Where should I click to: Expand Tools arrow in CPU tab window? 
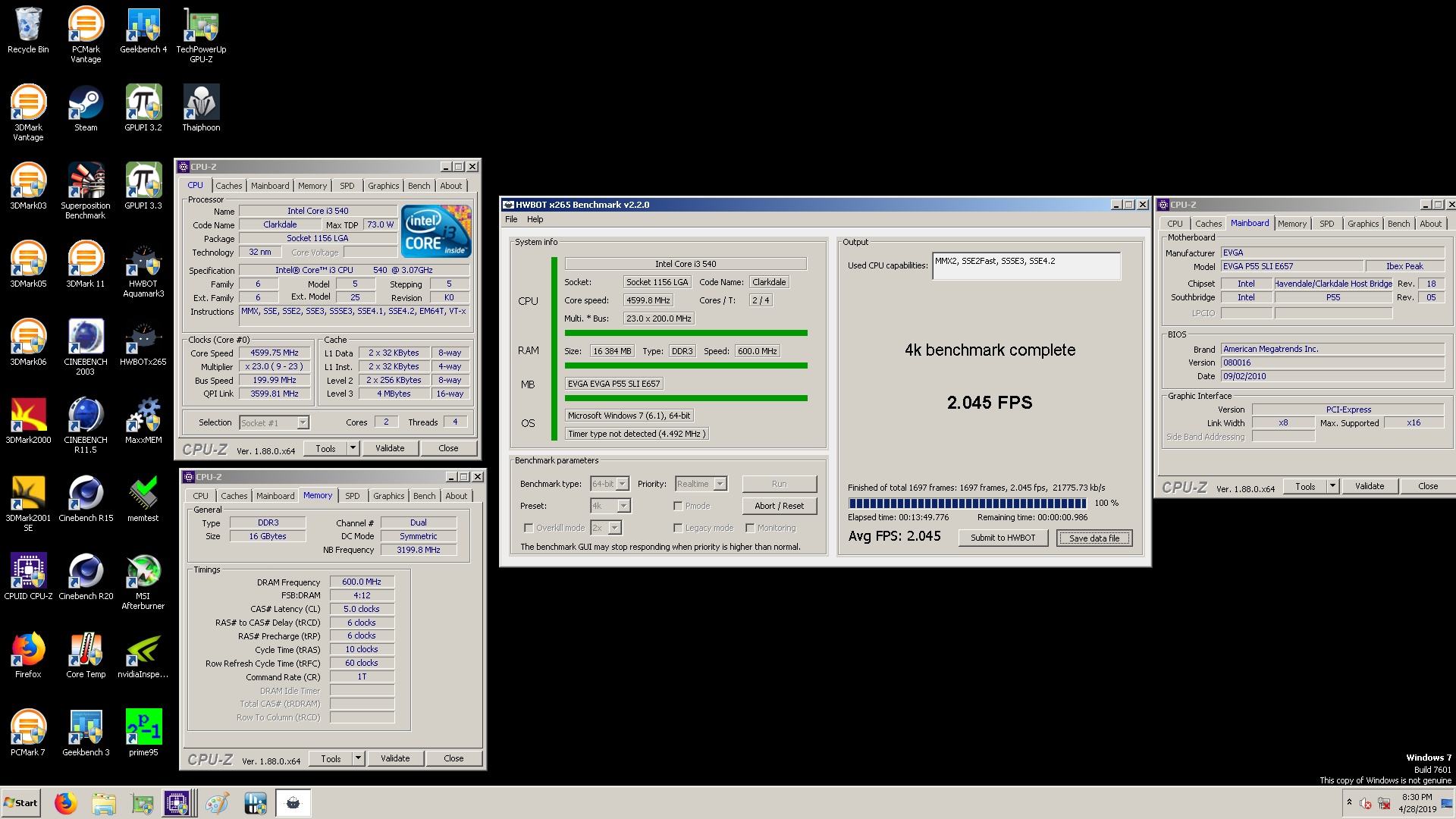coord(353,448)
